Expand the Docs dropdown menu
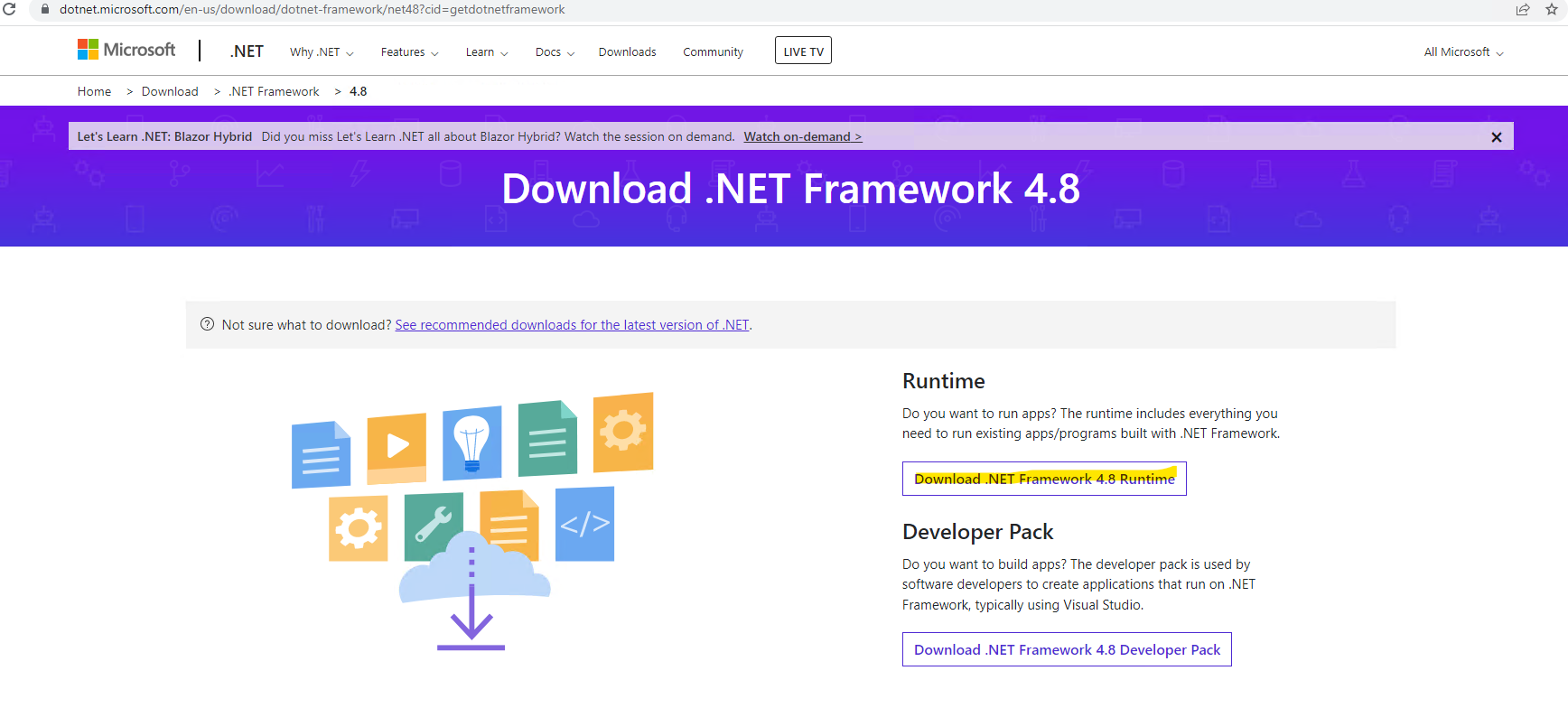This screenshot has width=1568, height=708. 555,52
